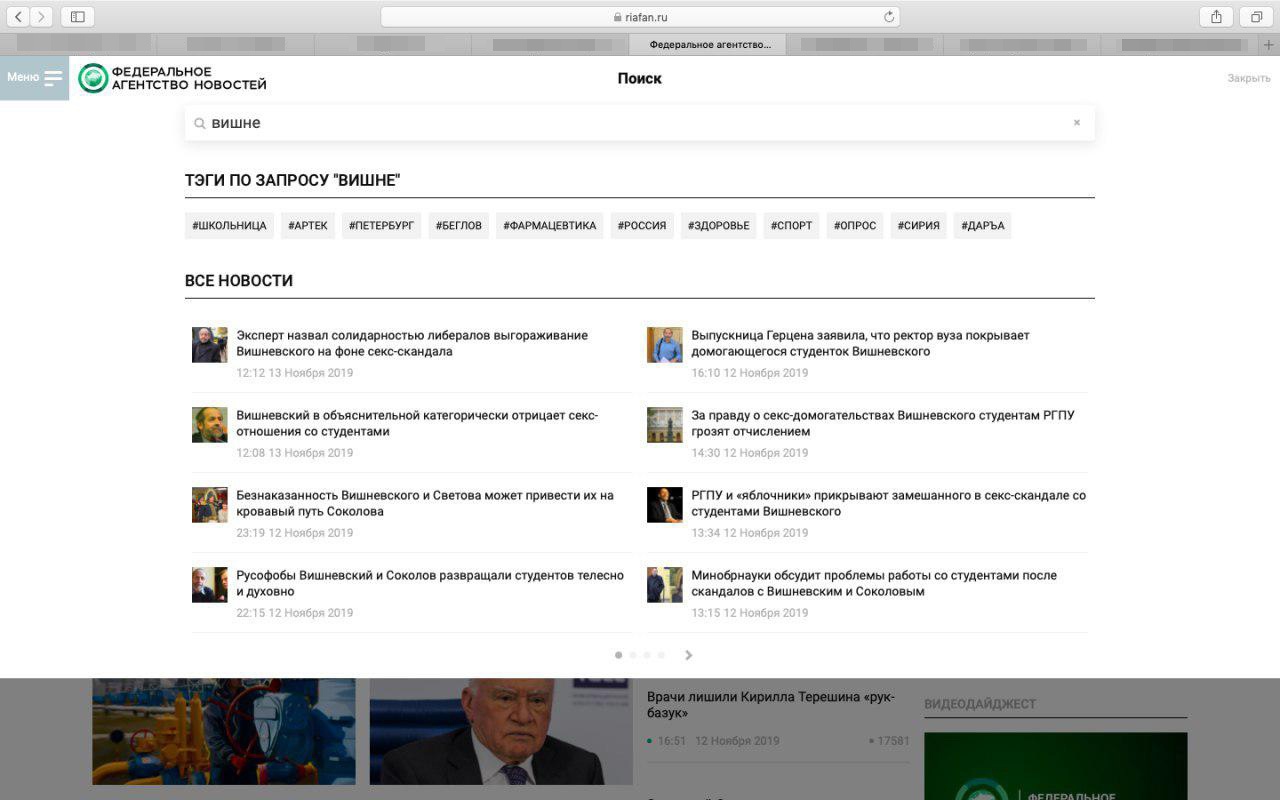Open the Видеодайджест video preview
The height and width of the screenshot is (800, 1280).
coord(1056,766)
